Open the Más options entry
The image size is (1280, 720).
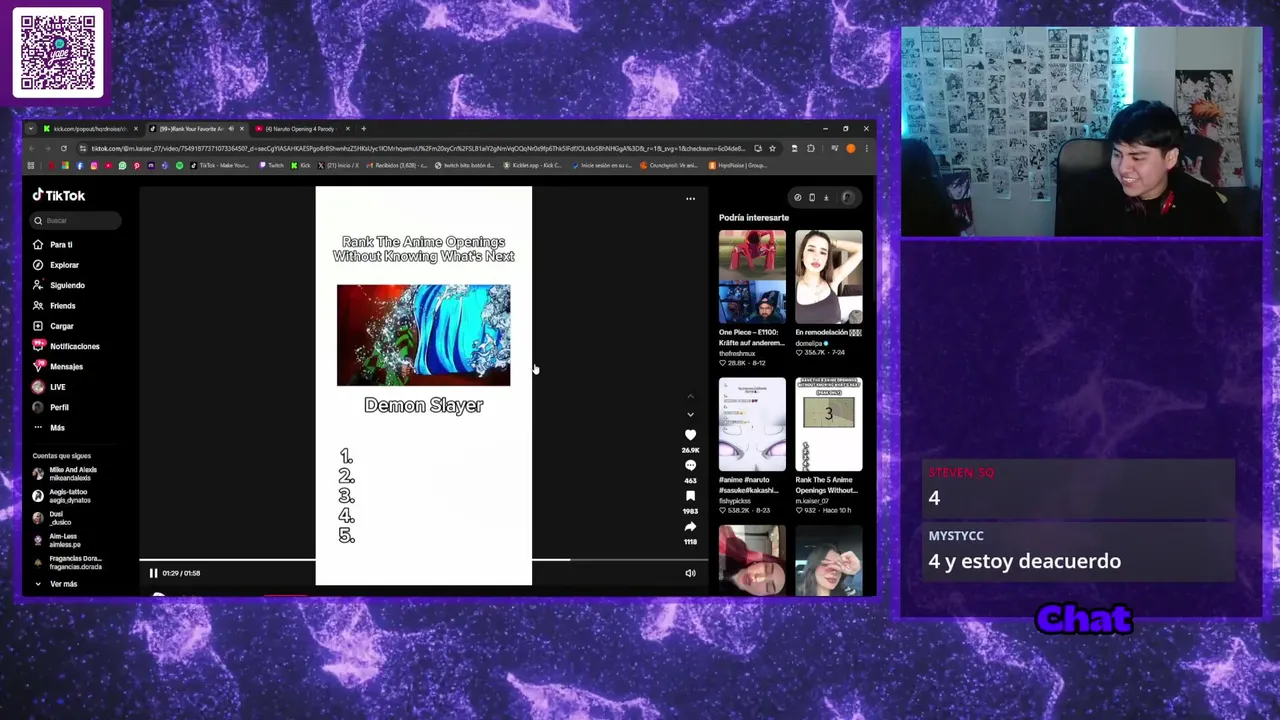tap(57, 427)
